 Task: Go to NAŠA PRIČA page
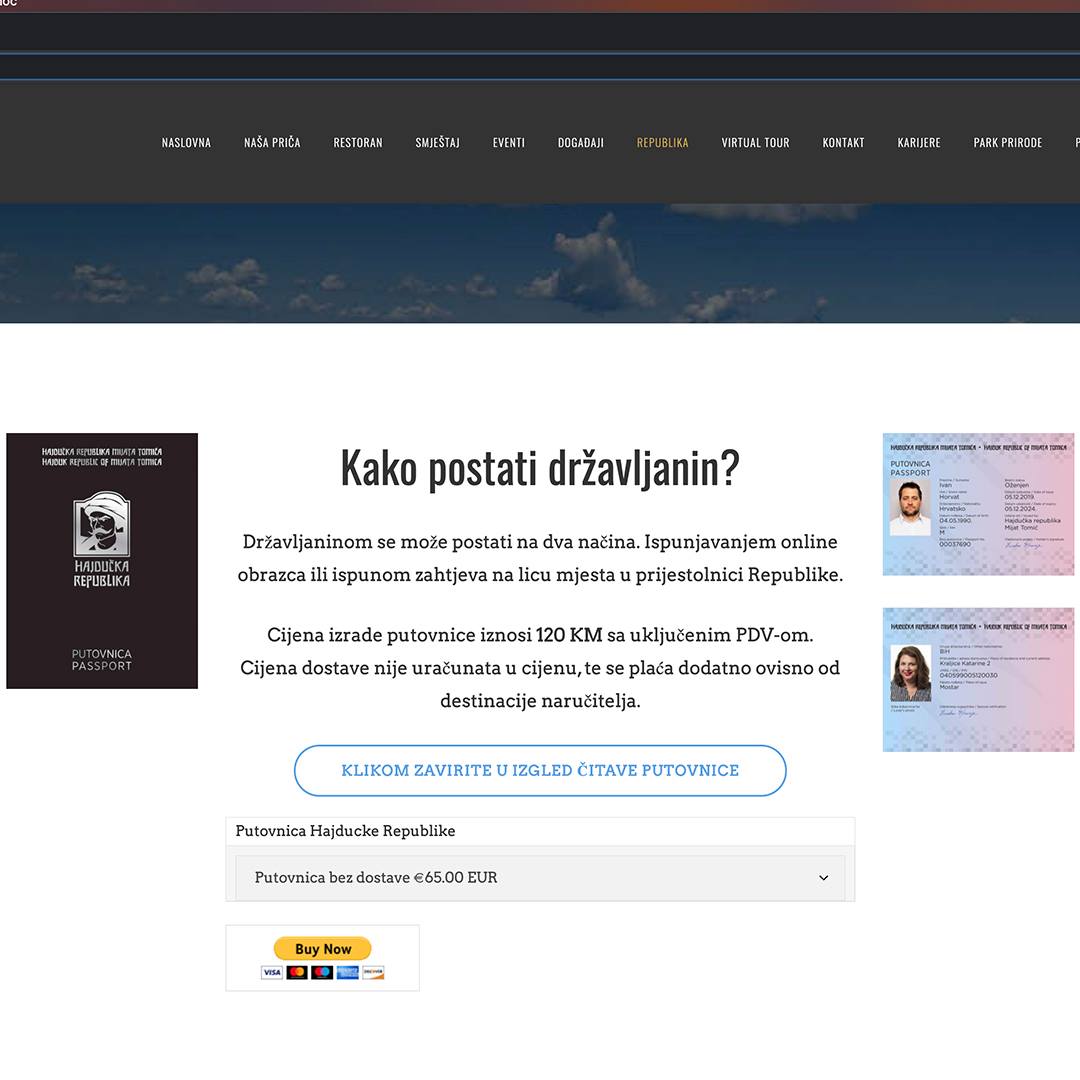click(x=272, y=143)
